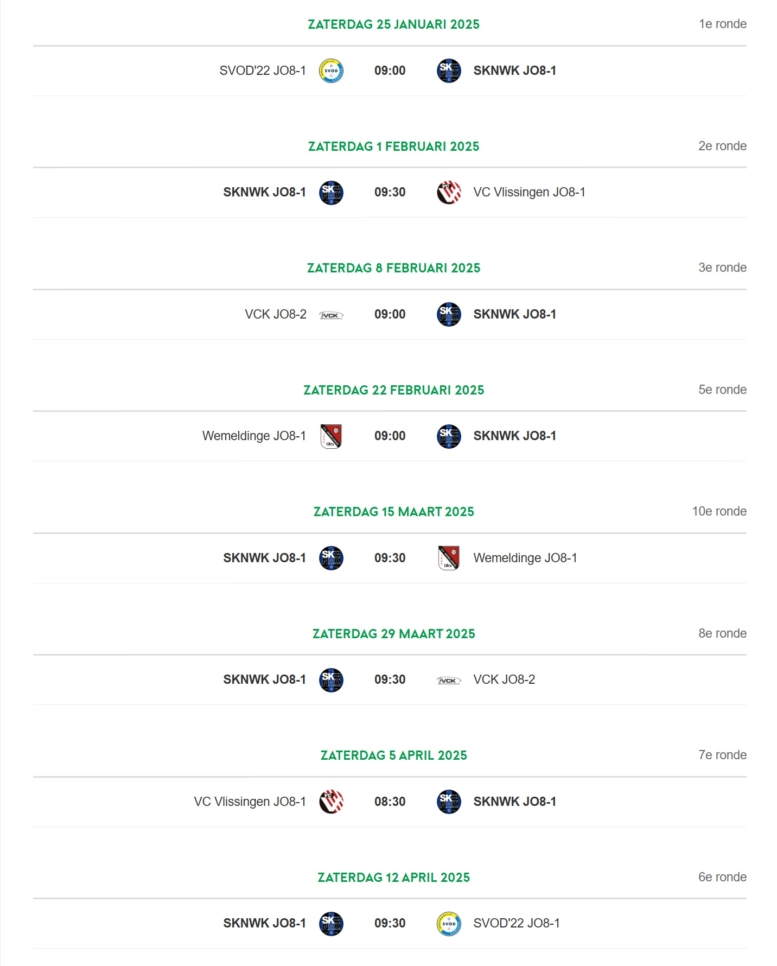Click SVOD'22 logo in the 12 April match
The height and width of the screenshot is (966, 777).
coord(449,923)
